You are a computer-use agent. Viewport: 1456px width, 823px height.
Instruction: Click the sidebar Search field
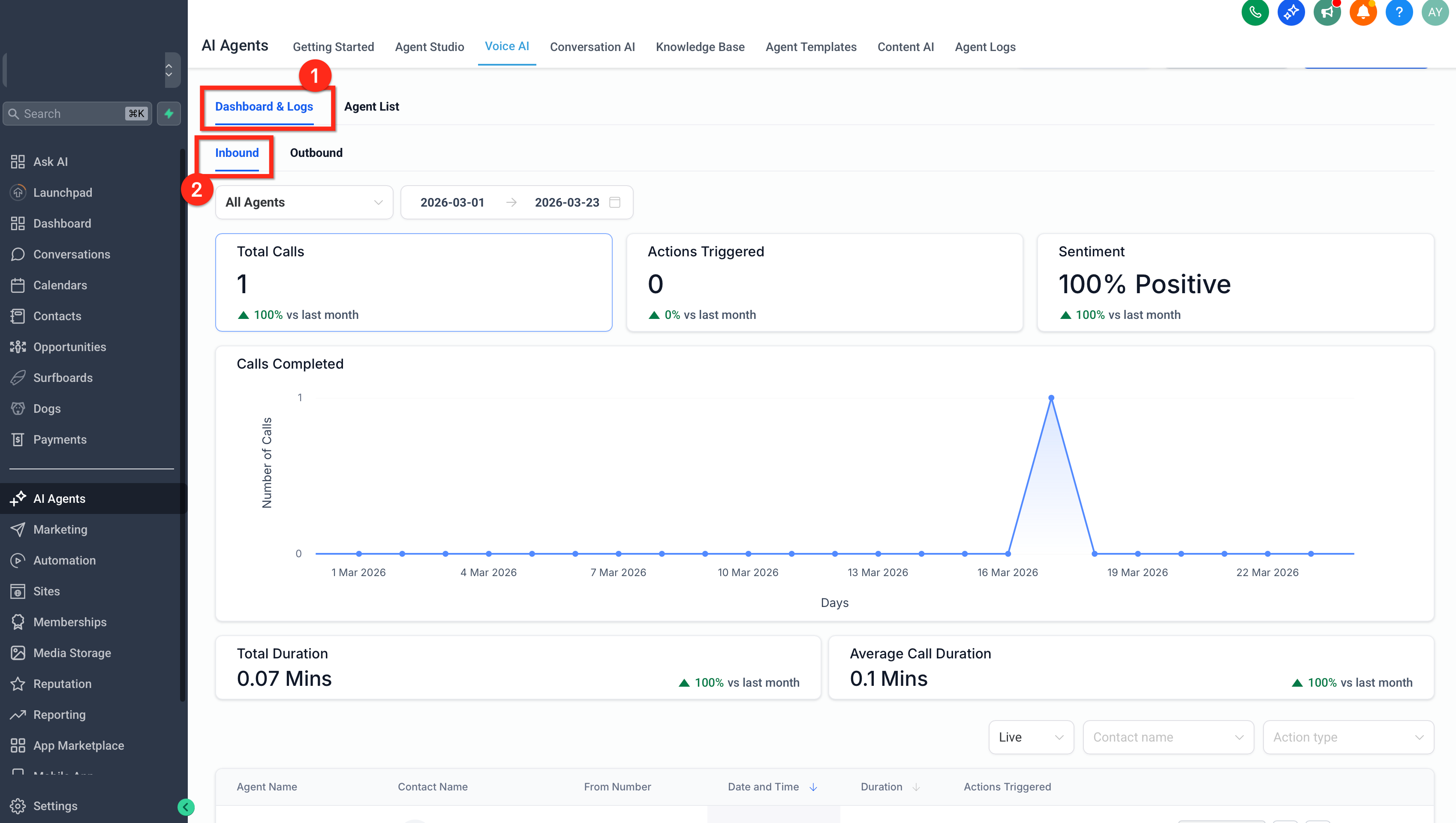pyautogui.click(x=78, y=114)
